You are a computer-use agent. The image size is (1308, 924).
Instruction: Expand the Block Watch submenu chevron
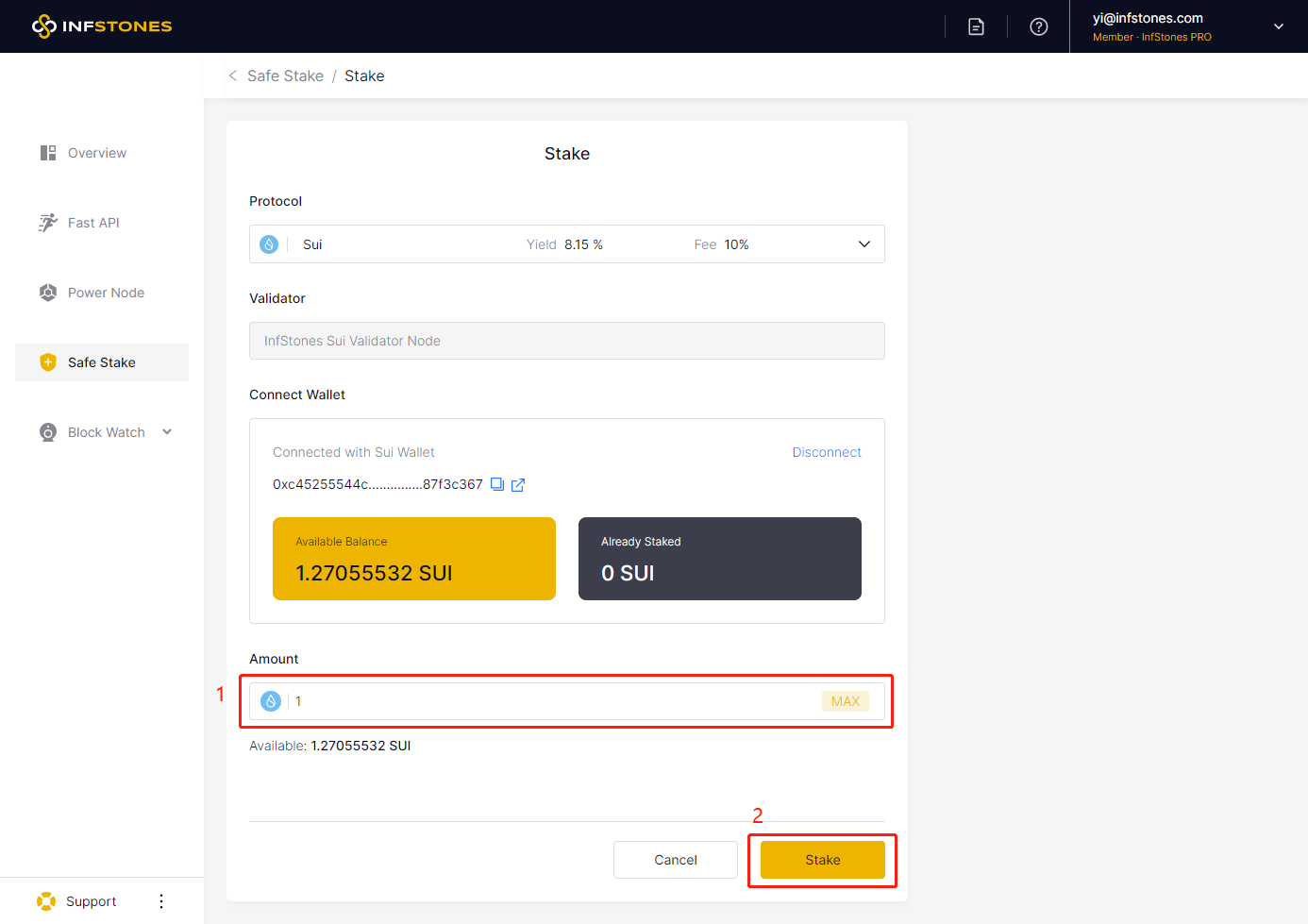click(x=167, y=432)
